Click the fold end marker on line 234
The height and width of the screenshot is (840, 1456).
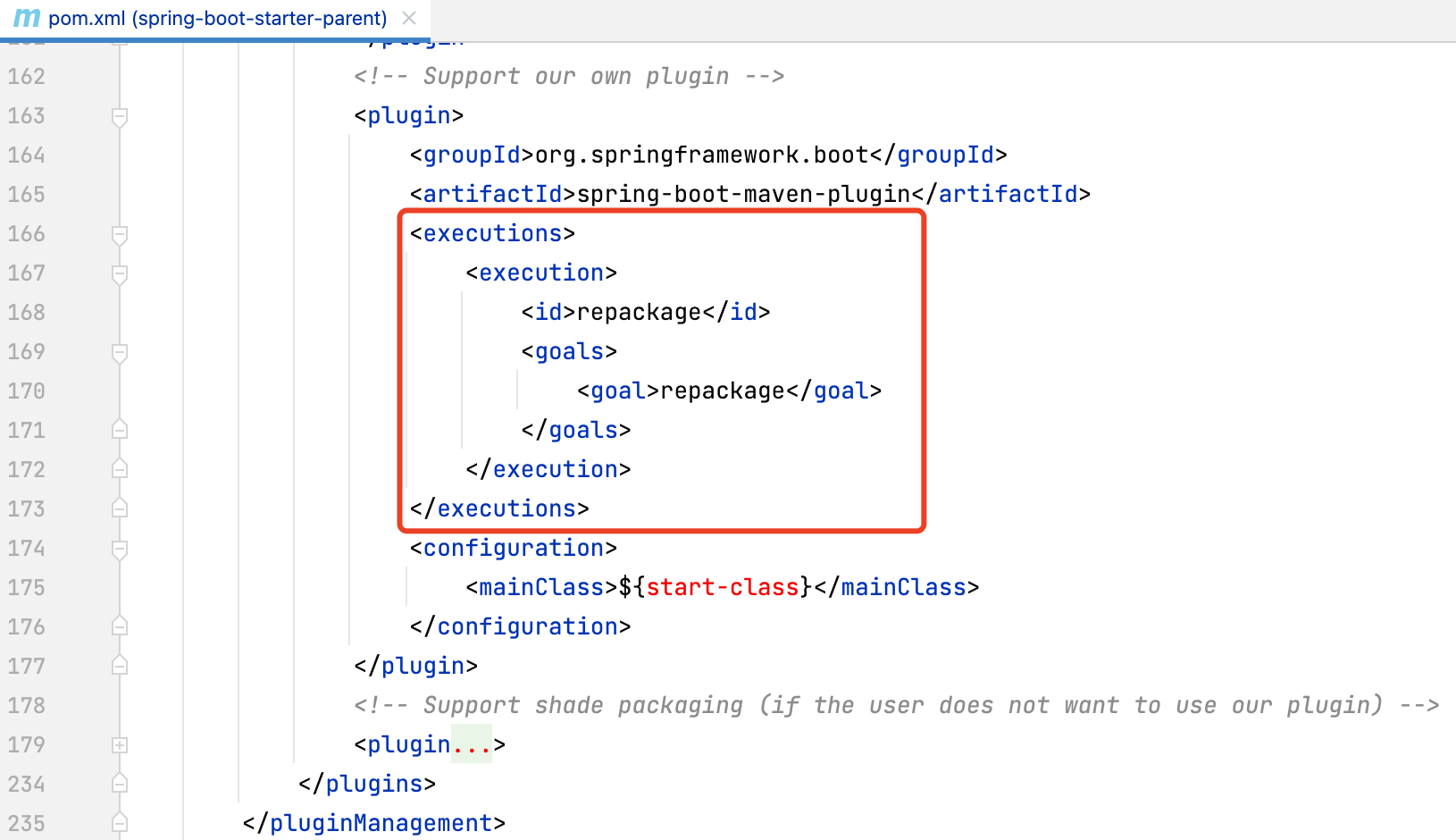120,784
